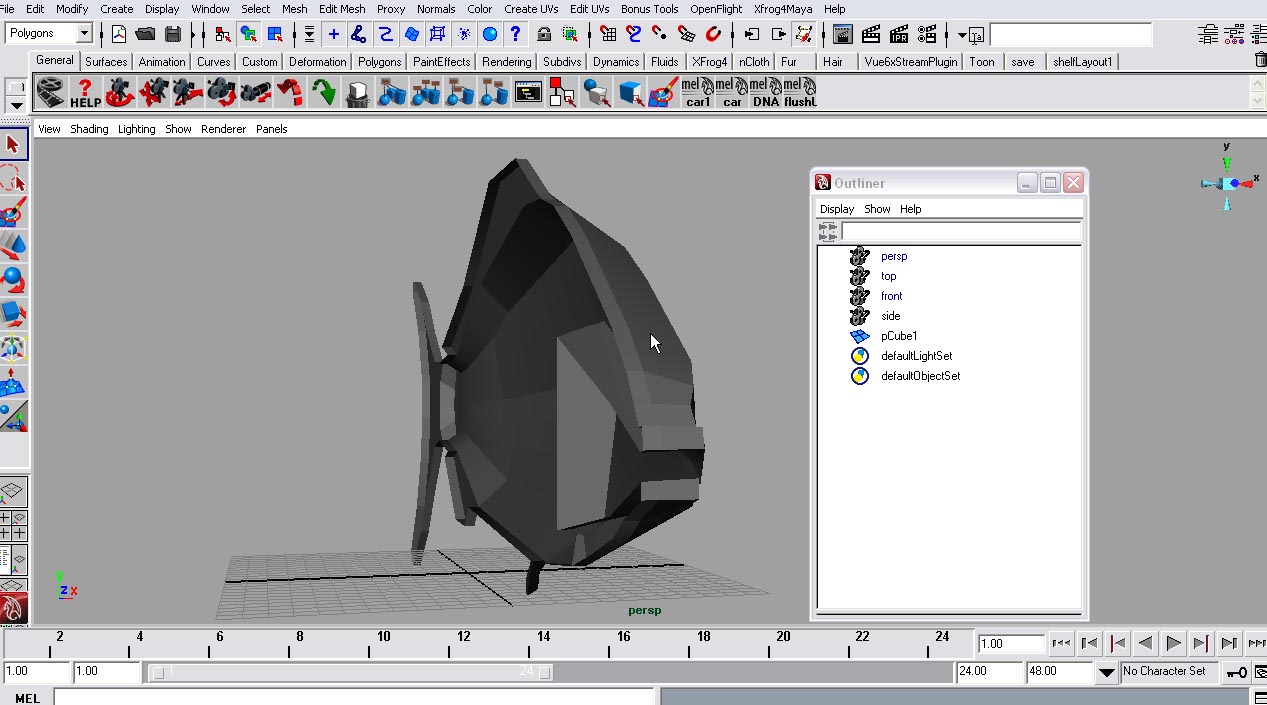Viewport: 1267px width, 705px height.
Task: Select defaultLightSet in the Outliner
Action: point(917,356)
